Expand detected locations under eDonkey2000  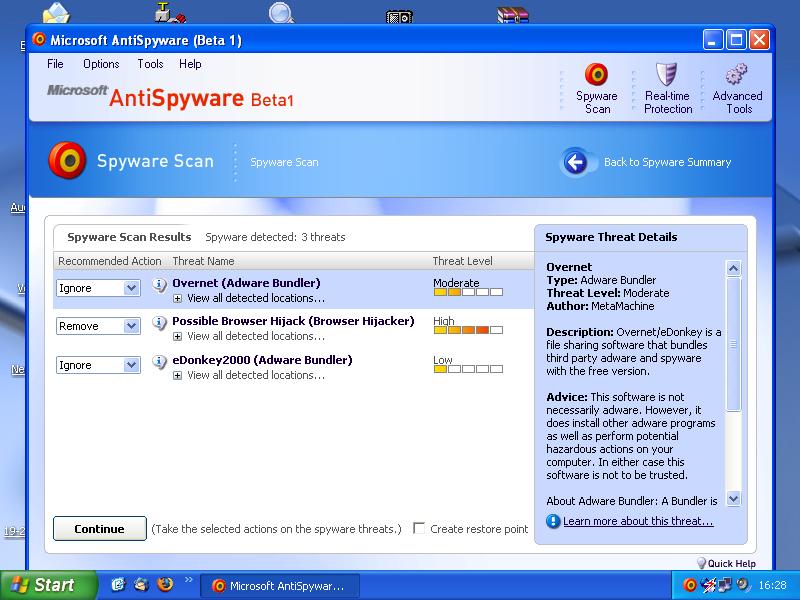click(x=177, y=376)
